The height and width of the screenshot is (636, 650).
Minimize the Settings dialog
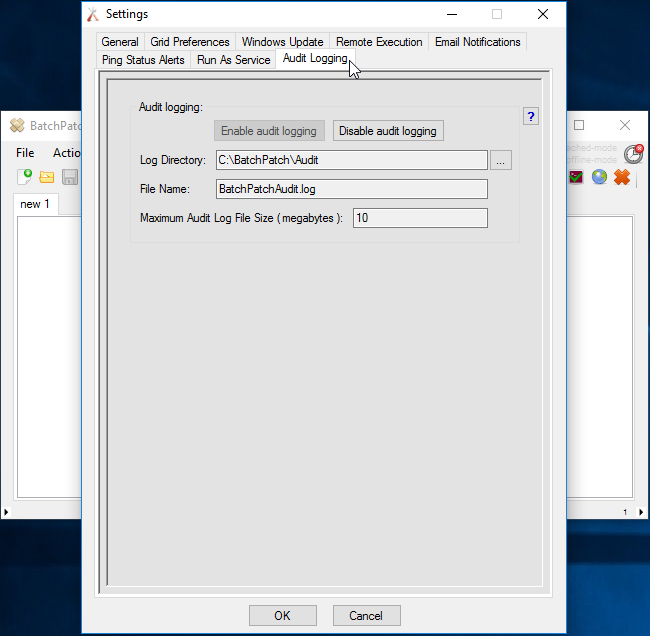click(452, 15)
